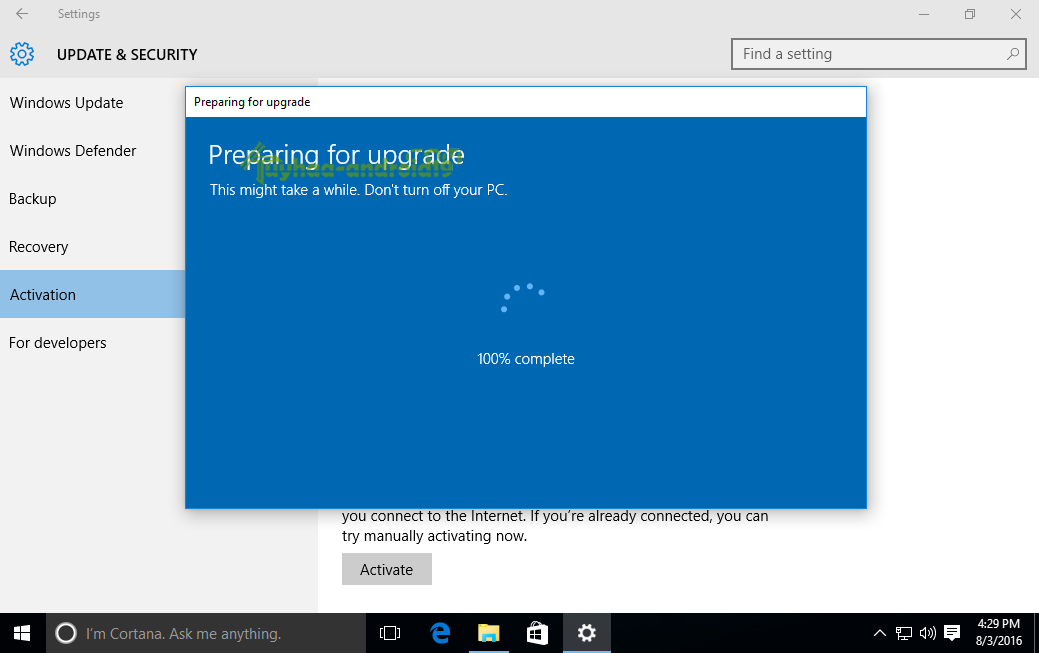Click the text 'try manually activating now.'

pos(435,536)
